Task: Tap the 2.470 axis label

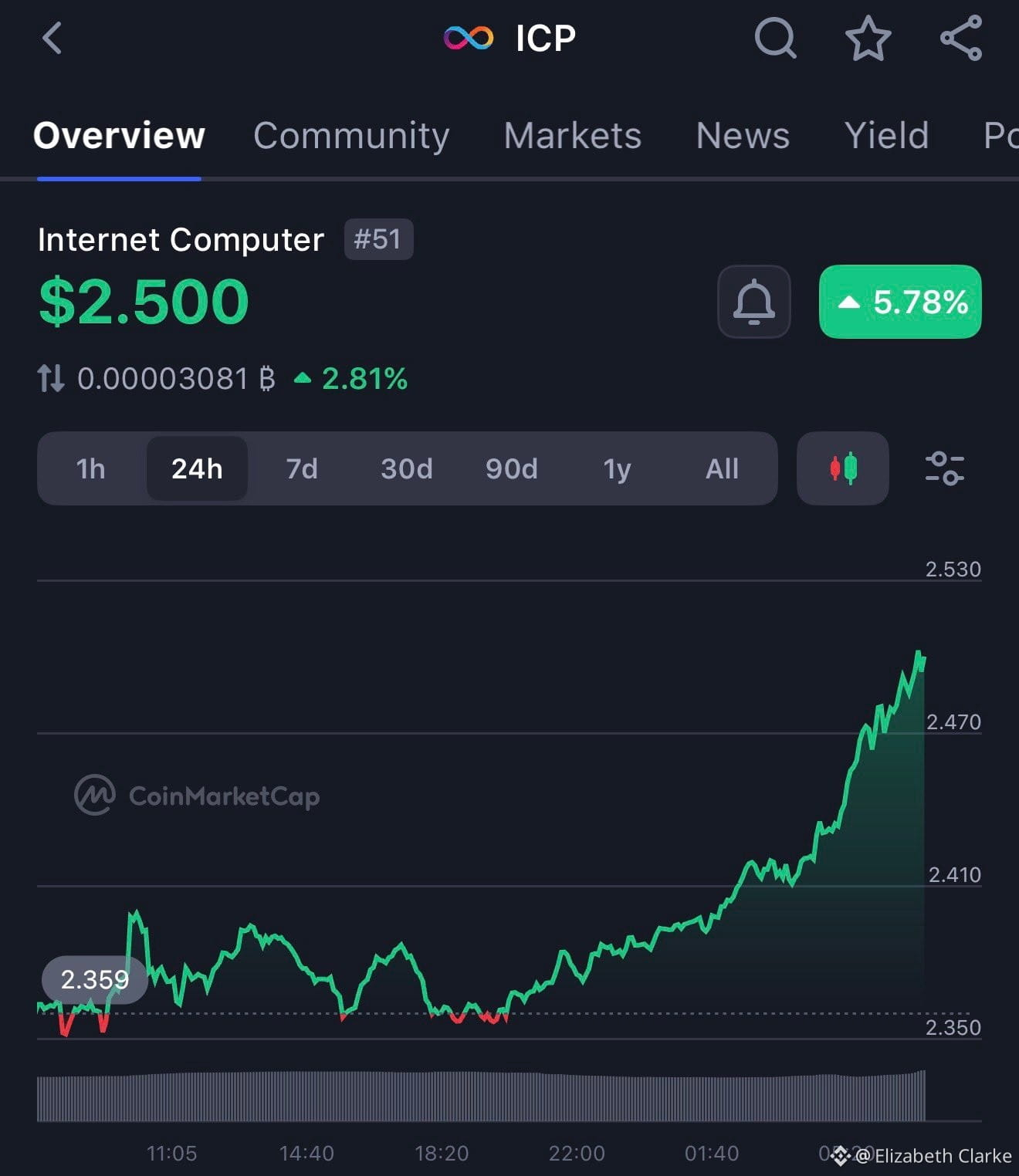Action: click(x=953, y=721)
